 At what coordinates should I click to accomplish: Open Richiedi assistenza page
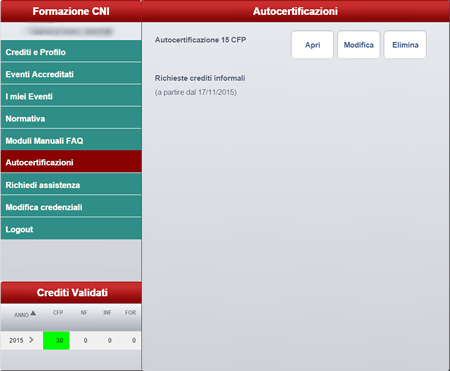[71, 184]
